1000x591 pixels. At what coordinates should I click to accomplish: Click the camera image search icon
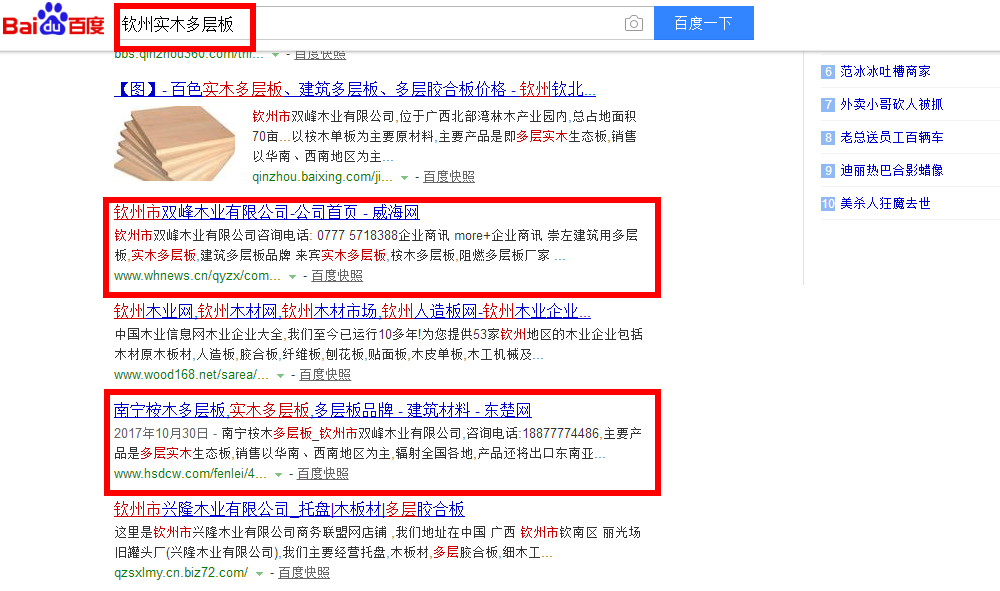pyautogui.click(x=633, y=24)
